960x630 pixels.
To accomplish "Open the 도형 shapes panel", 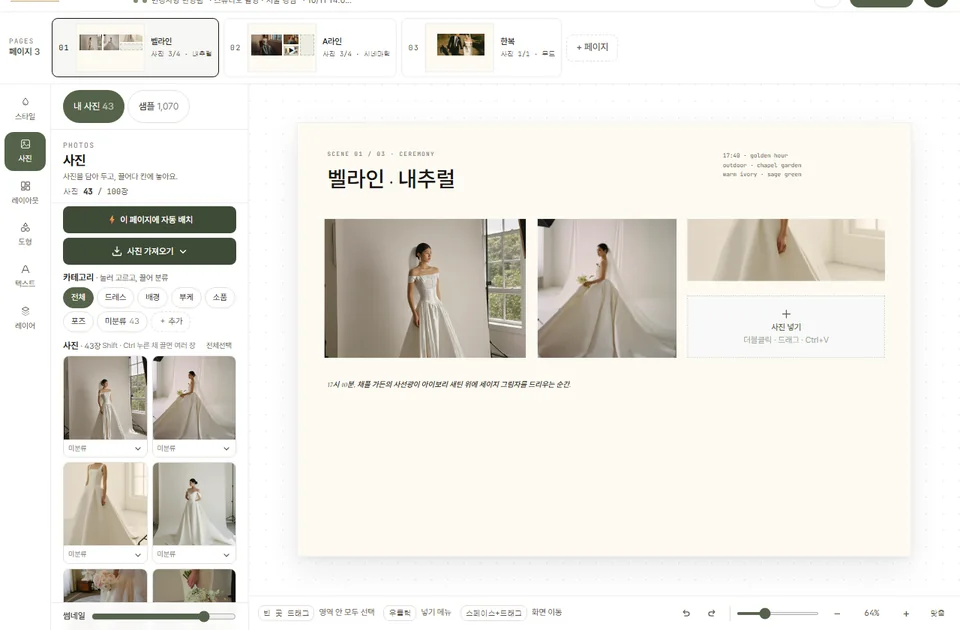I will point(25,234).
